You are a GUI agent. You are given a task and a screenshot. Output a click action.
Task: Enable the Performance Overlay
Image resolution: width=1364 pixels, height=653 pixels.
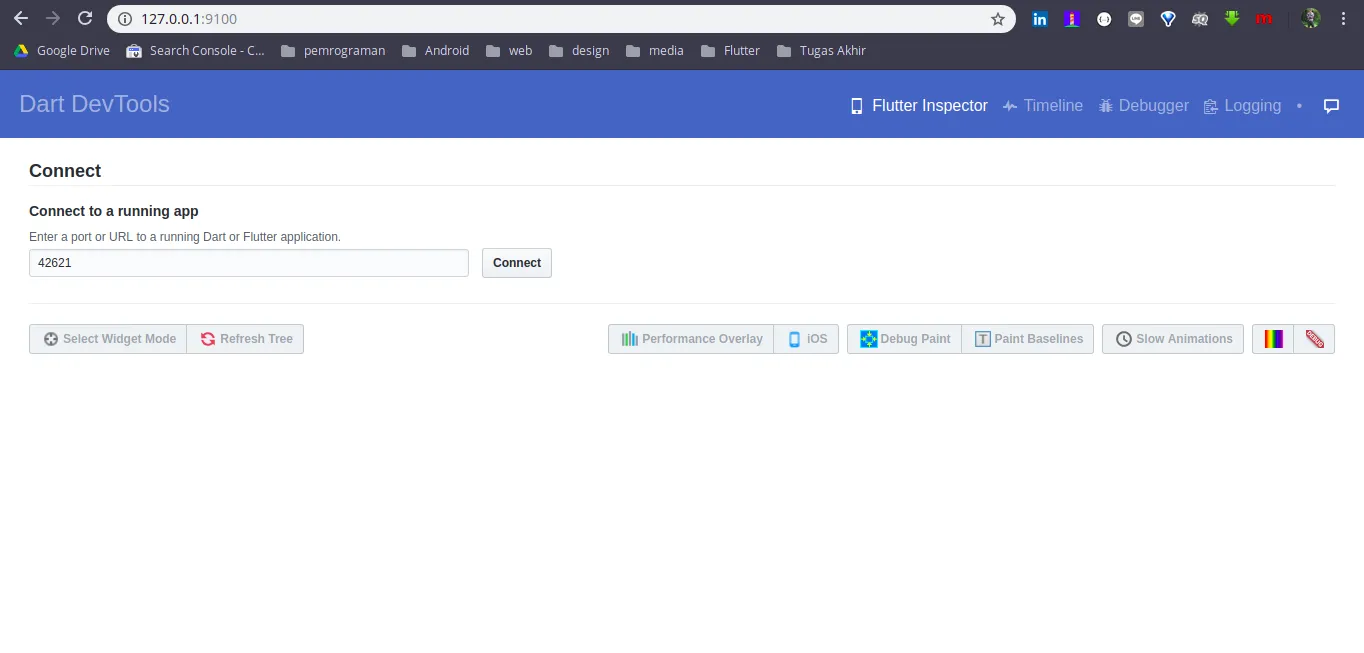point(690,339)
